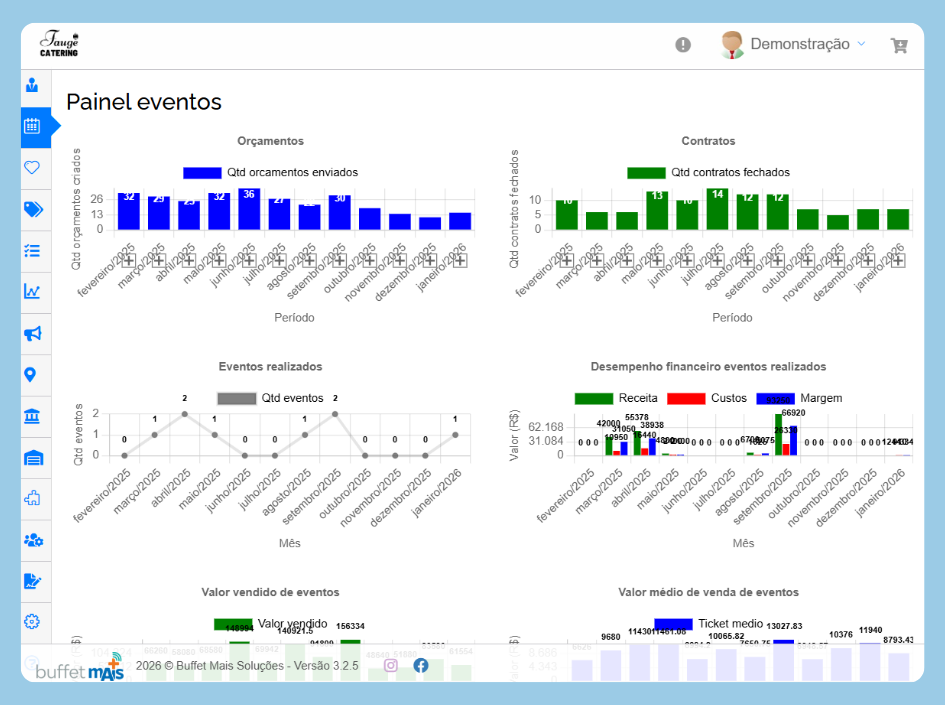945x705 pixels.
Task: Open the checklist tasks sidebar item
Action: click(32, 251)
